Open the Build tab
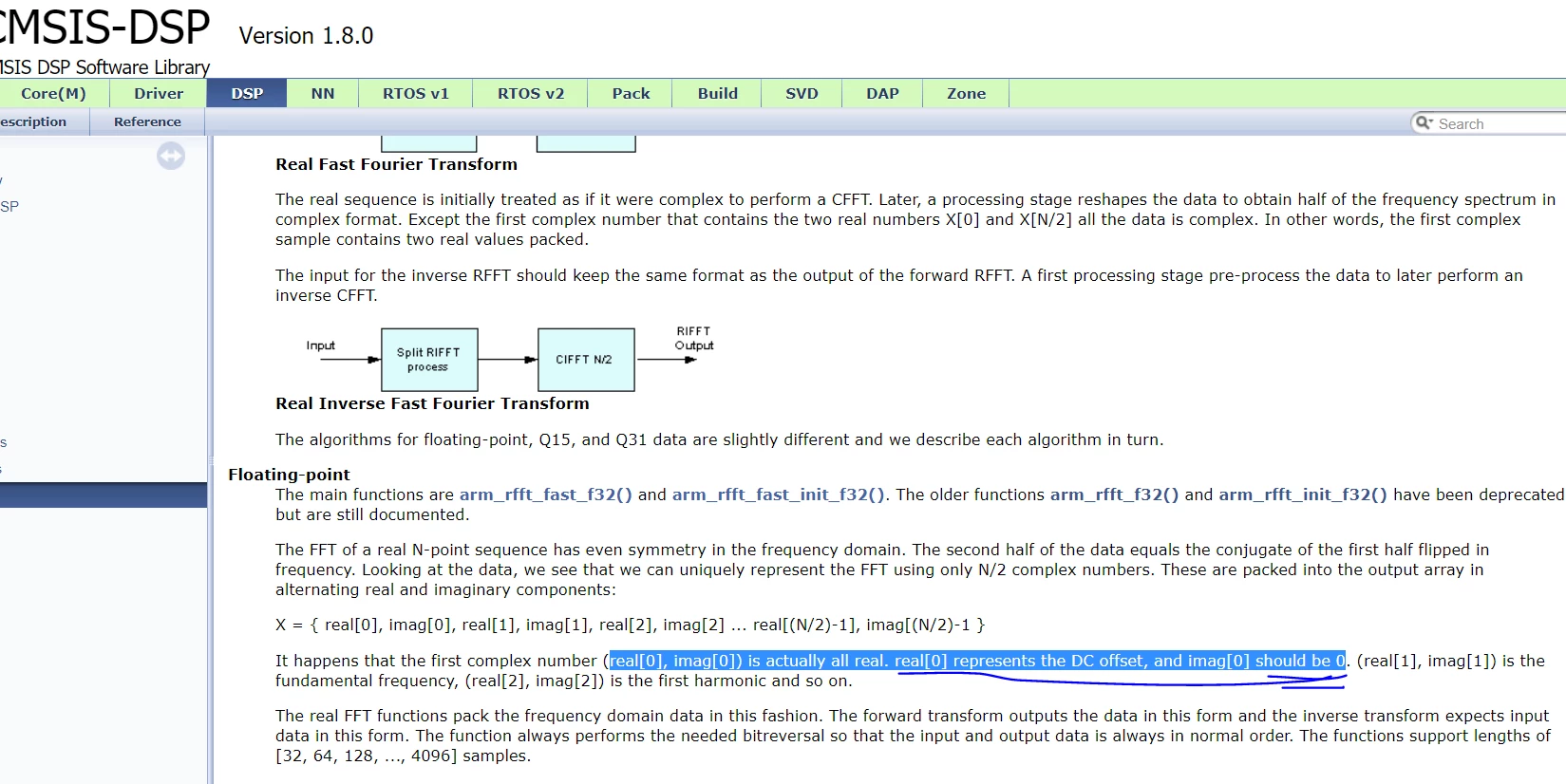This screenshot has width=1566, height=784. coord(718,93)
